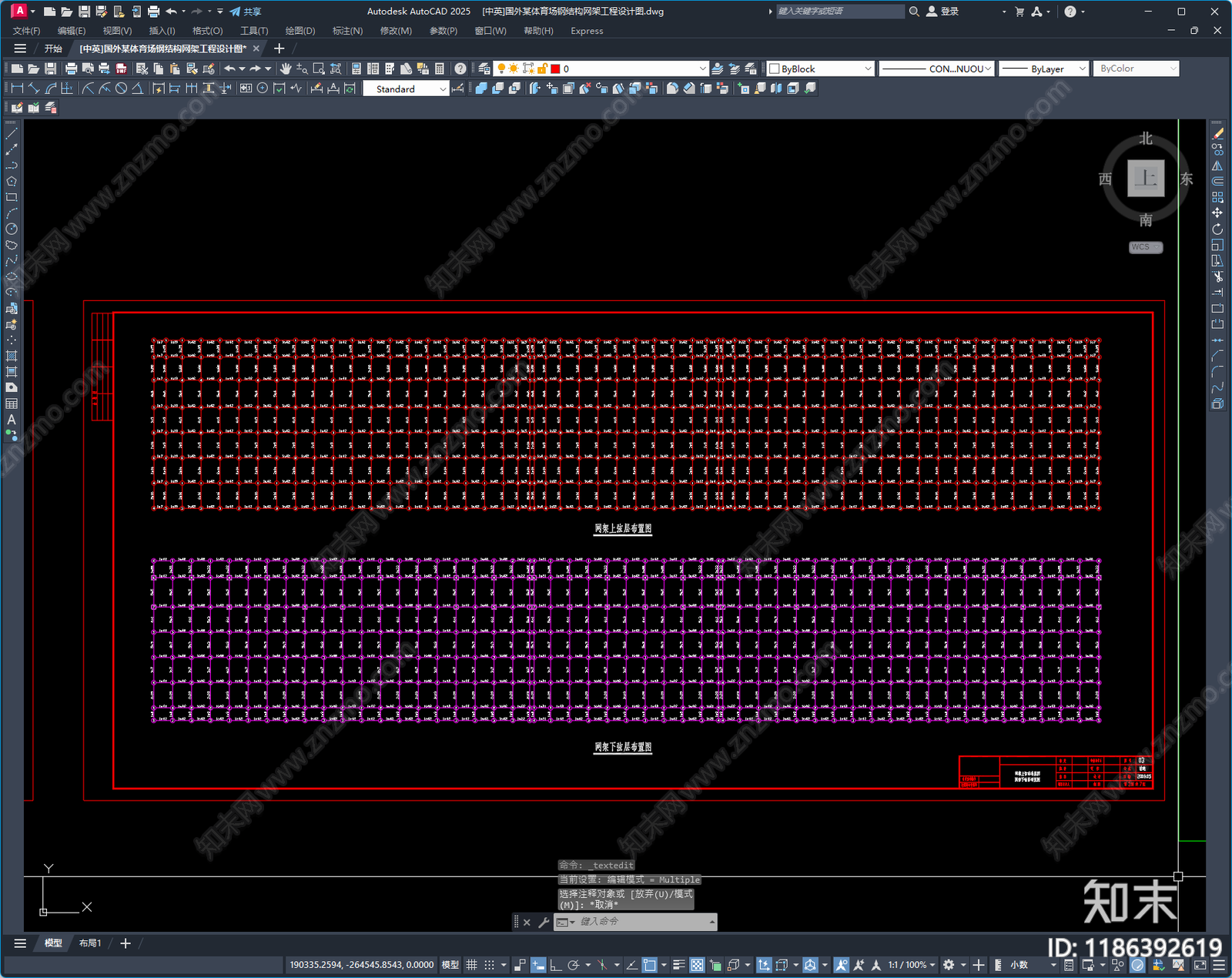Open the Standard dimension style dropdown
The image size is (1232, 978).
[x=406, y=89]
